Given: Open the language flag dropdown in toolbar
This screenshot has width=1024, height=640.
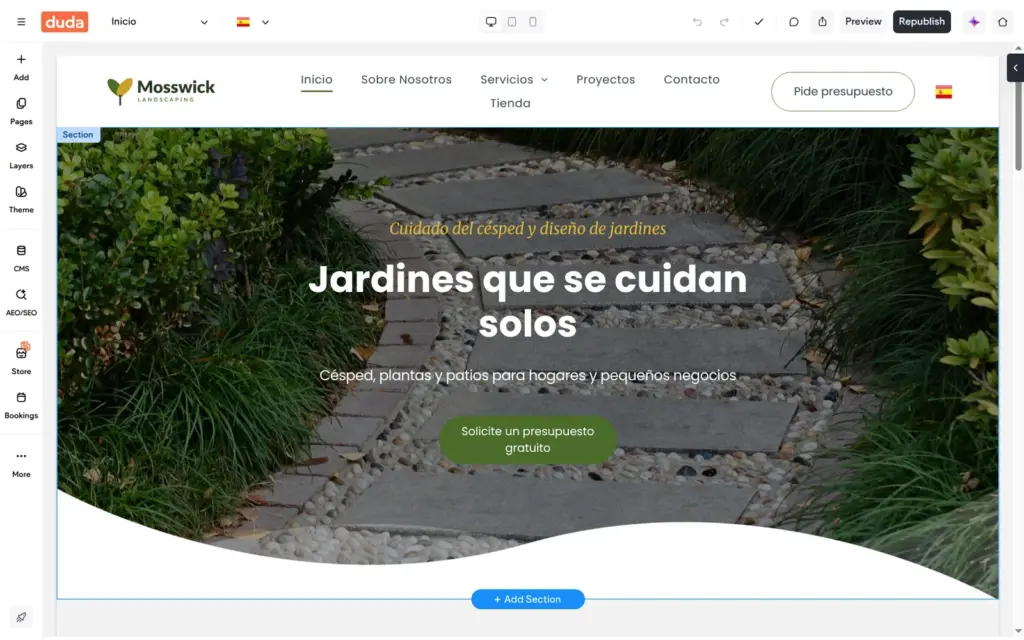Looking at the screenshot, I should coord(253,22).
